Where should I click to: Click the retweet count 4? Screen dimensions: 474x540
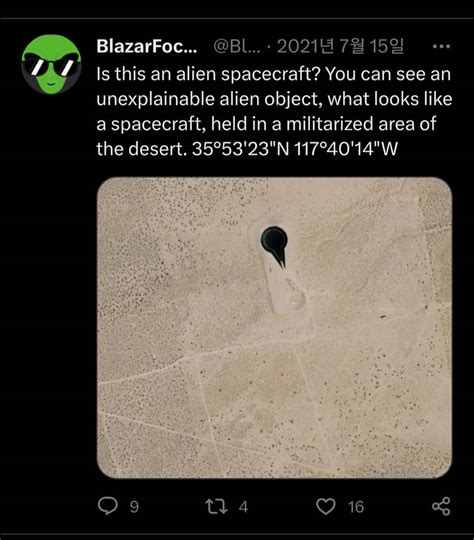pos(243,507)
